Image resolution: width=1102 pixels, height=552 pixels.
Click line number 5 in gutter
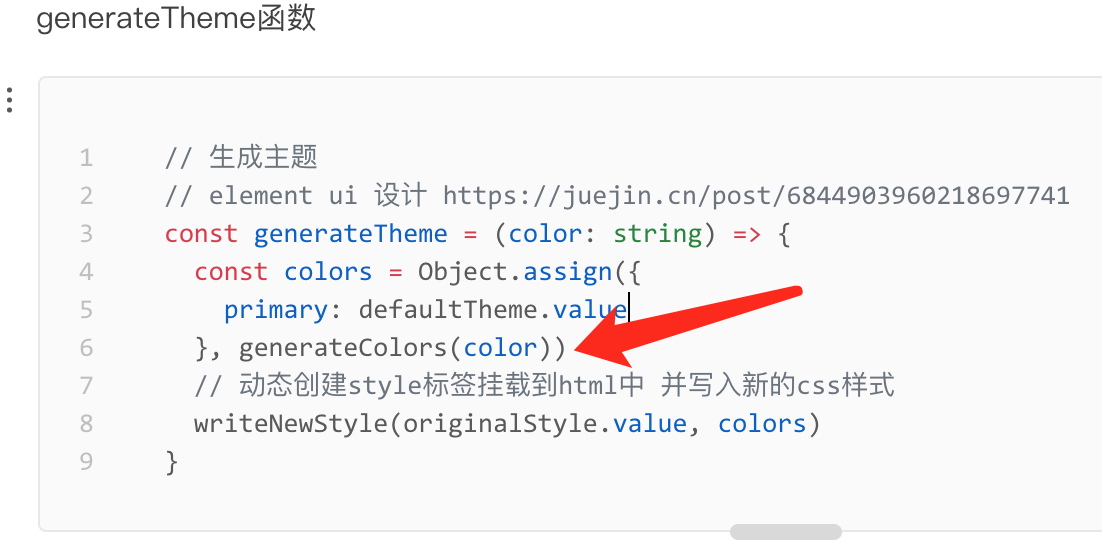[86, 310]
